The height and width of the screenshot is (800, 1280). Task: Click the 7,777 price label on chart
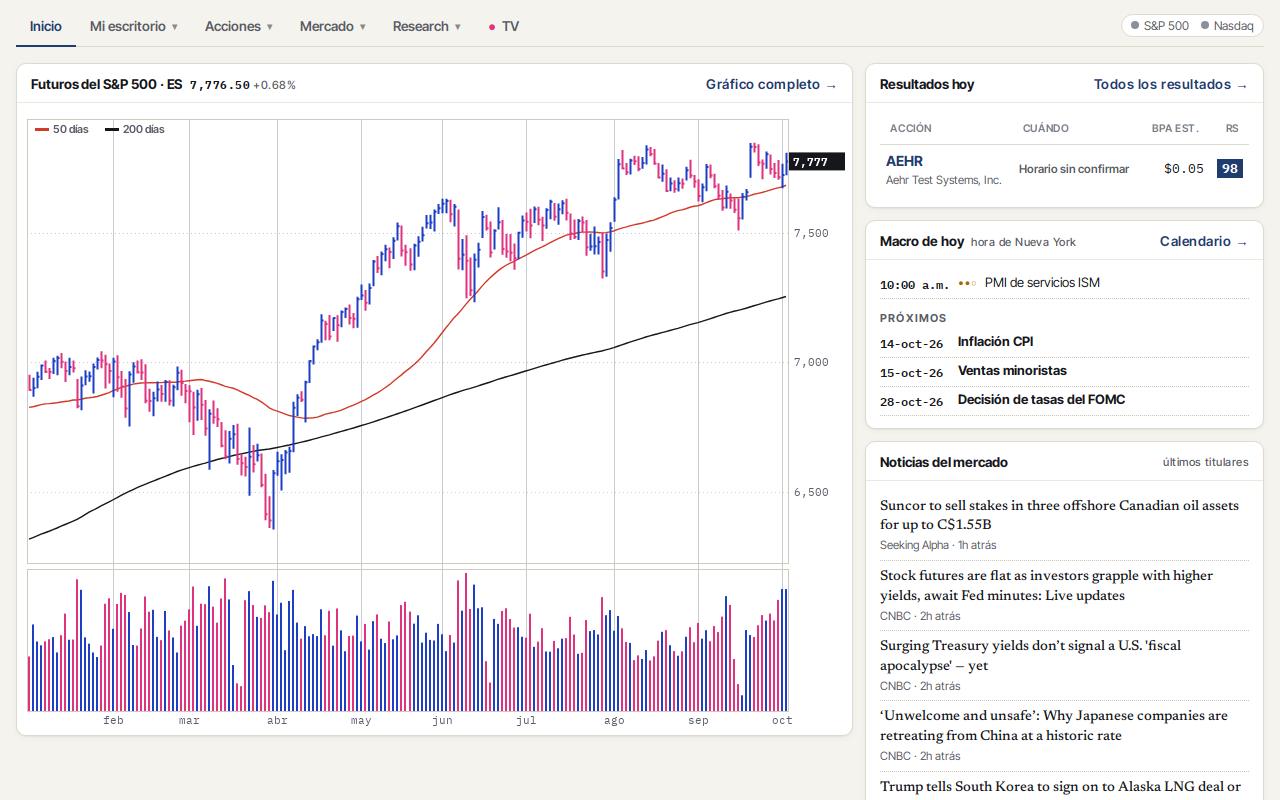(x=816, y=161)
